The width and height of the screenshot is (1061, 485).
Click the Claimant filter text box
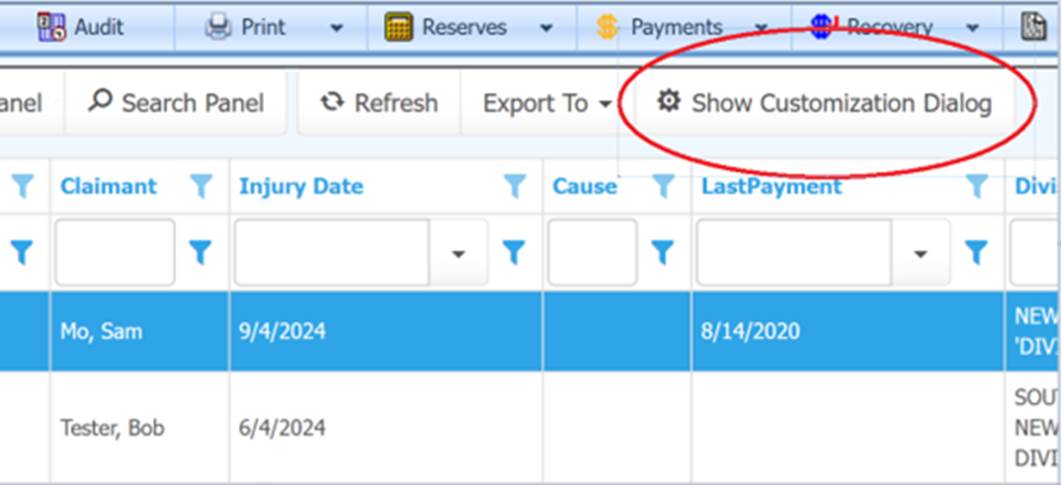tap(115, 253)
